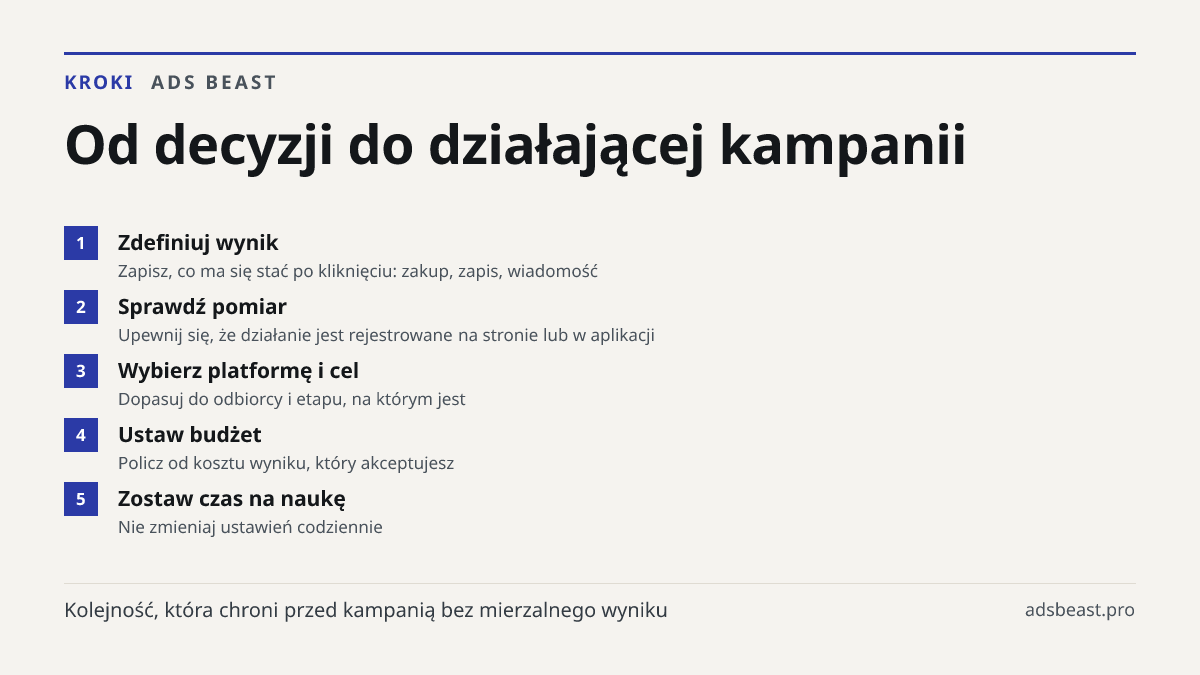Image resolution: width=1200 pixels, height=675 pixels.
Task: Select the 'Zdefiniuj wynik' step title
Action: pos(198,243)
